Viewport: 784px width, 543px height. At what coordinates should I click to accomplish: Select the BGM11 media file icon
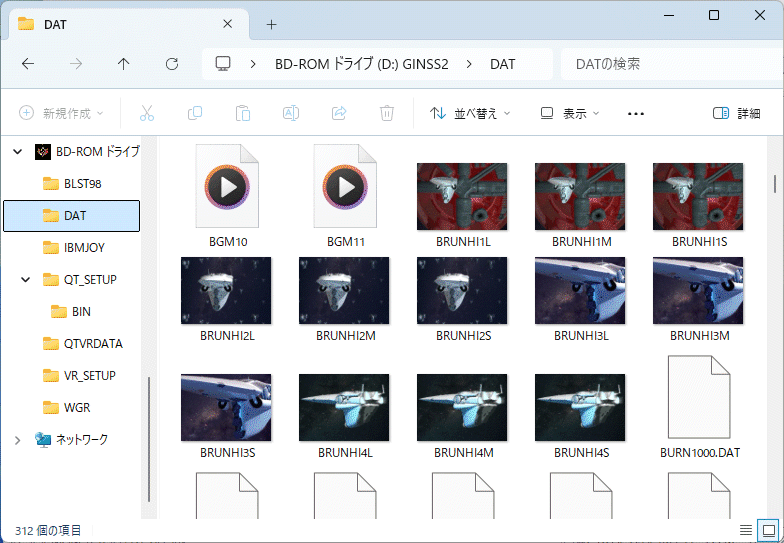click(x=345, y=186)
